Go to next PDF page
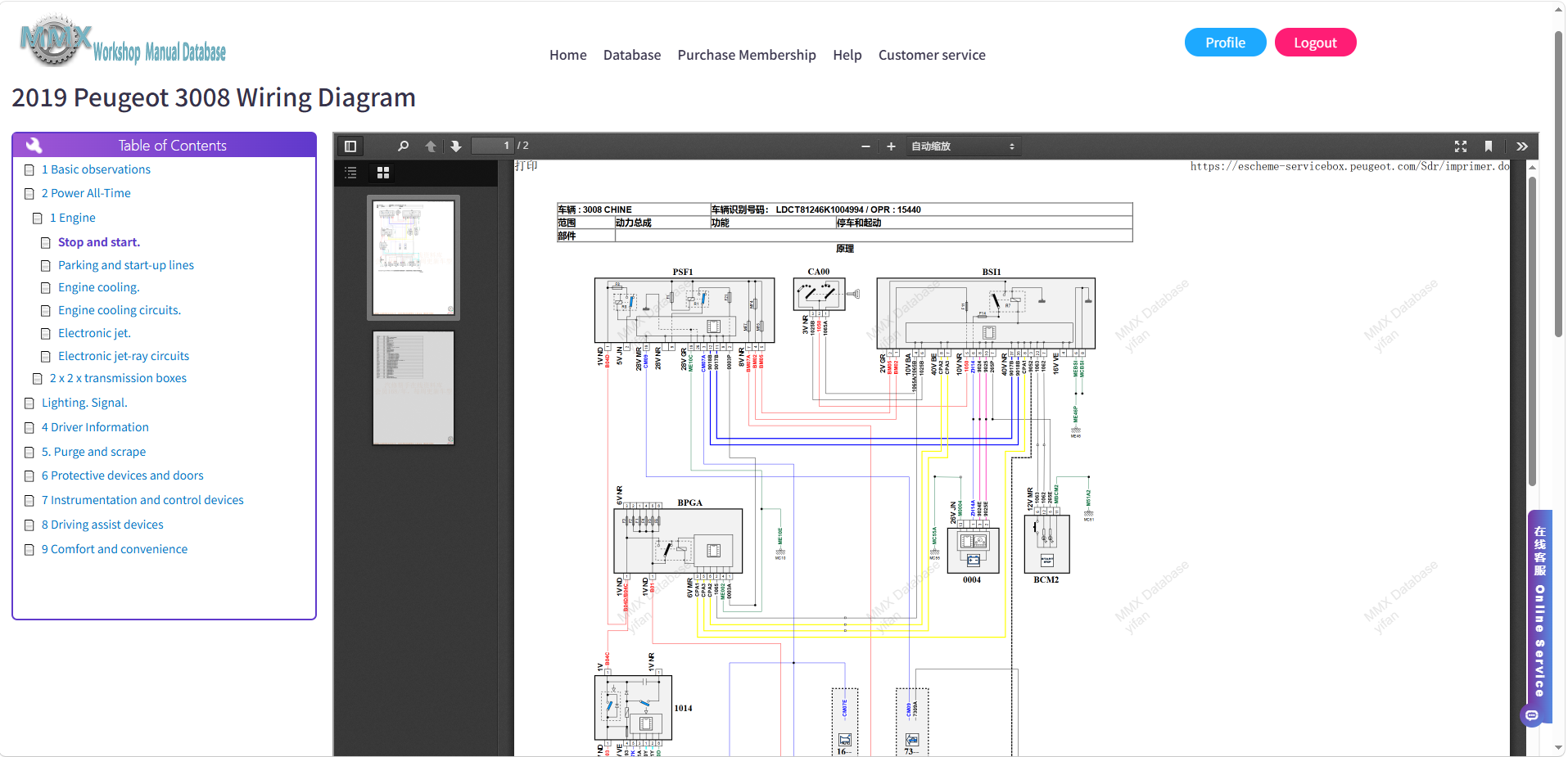Viewport: 1568px width, 757px height. [456, 146]
